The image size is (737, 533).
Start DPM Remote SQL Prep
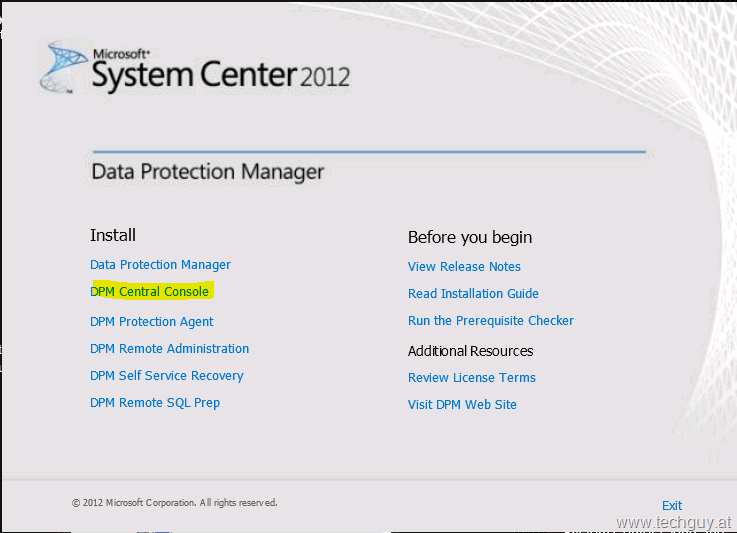click(155, 403)
